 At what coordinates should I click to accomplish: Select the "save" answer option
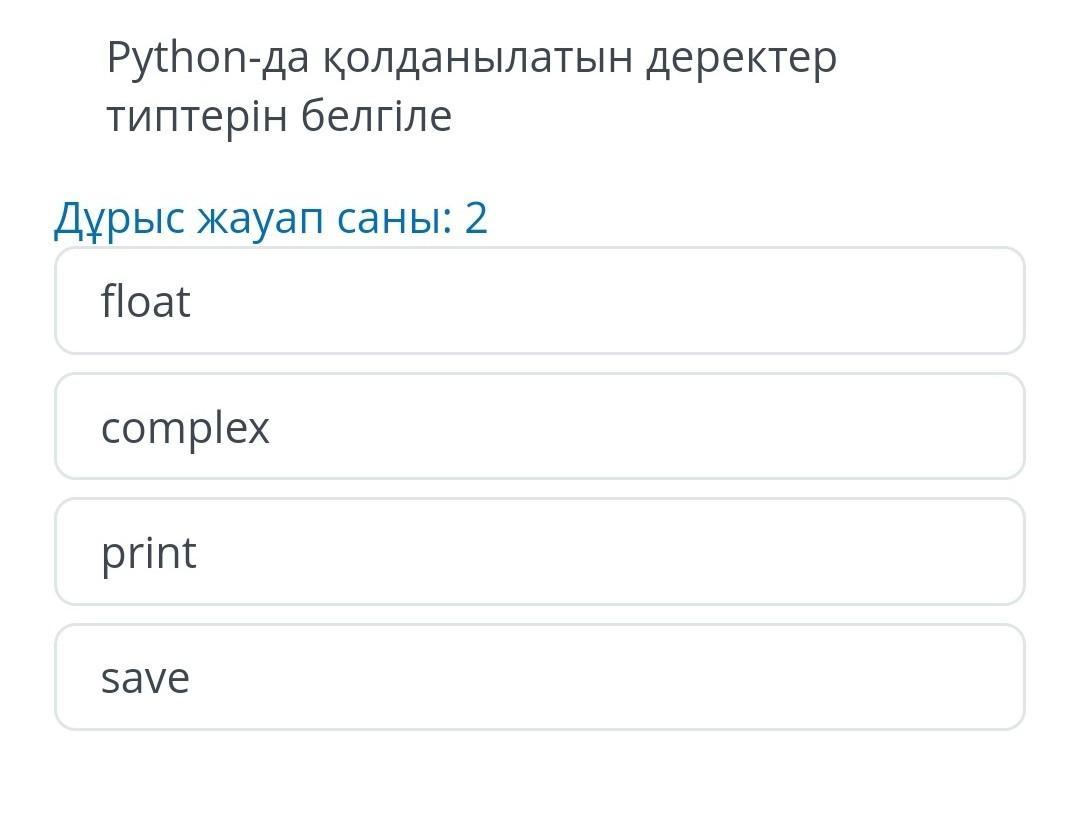coord(540,677)
